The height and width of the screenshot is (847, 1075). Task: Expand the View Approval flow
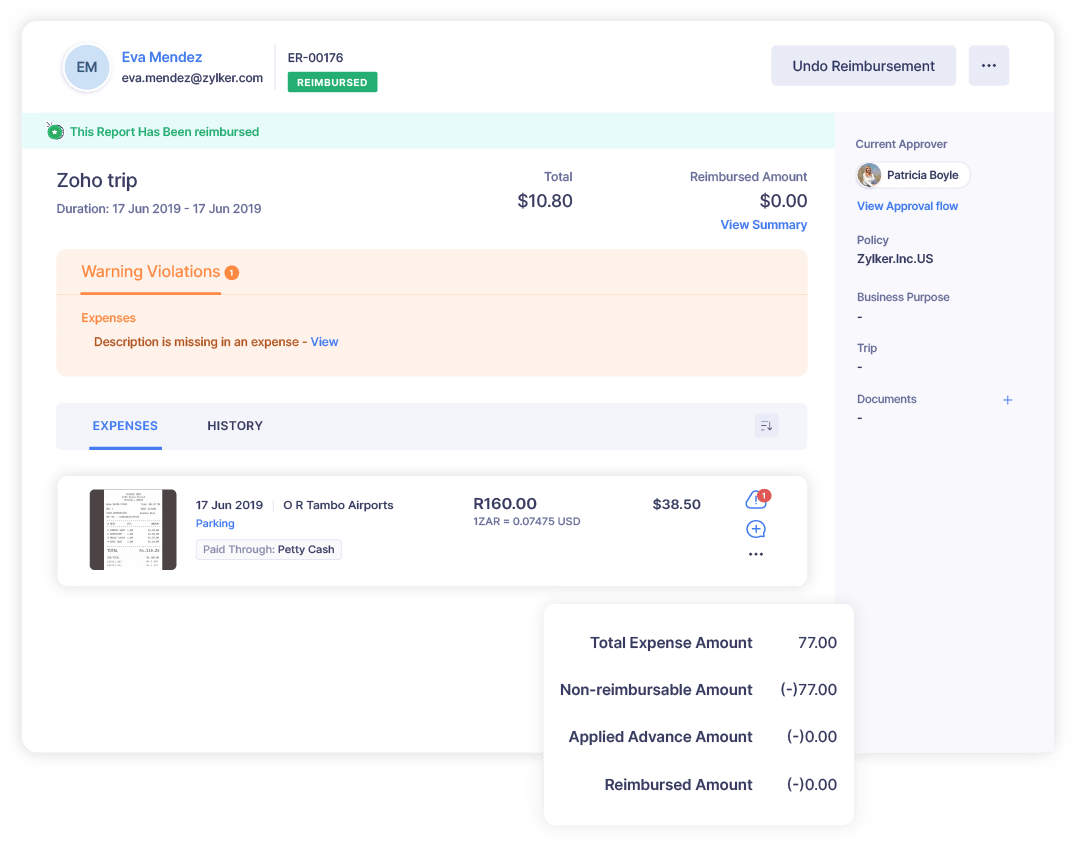pyautogui.click(x=906, y=206)
